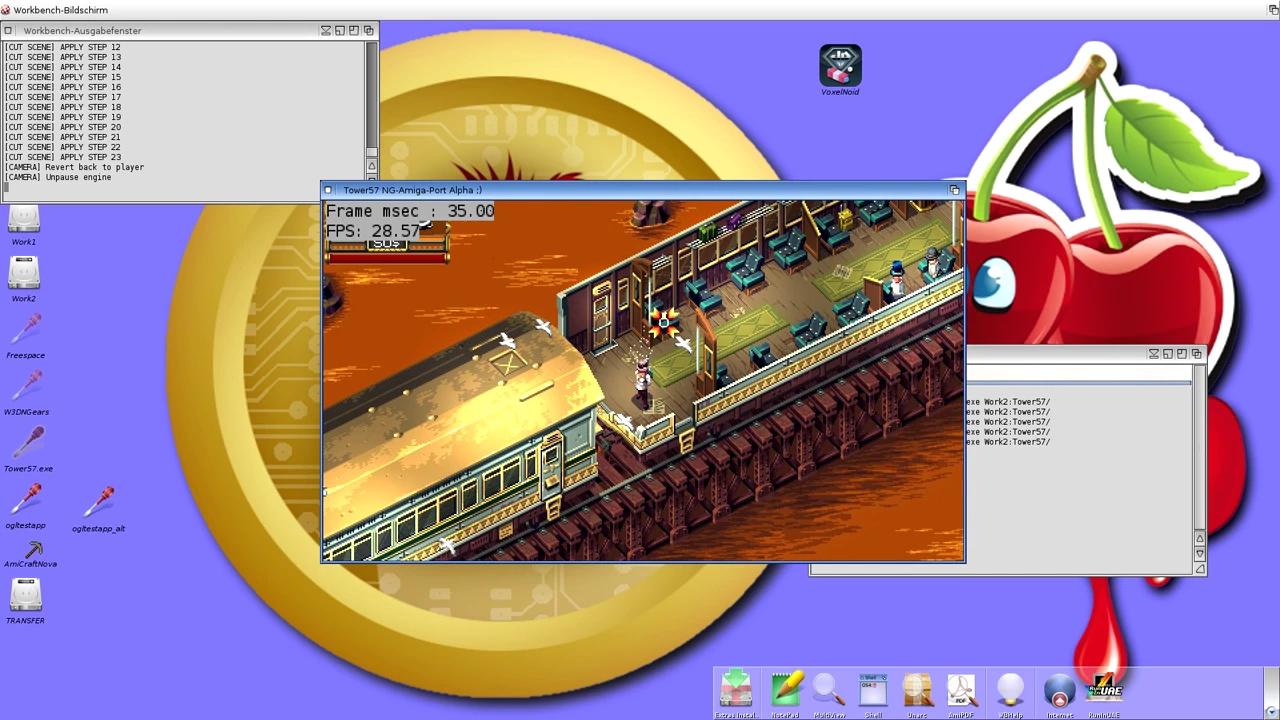Close the Workbench-Ausgabefenster window
1280x720 pixels.
[8, 31]
